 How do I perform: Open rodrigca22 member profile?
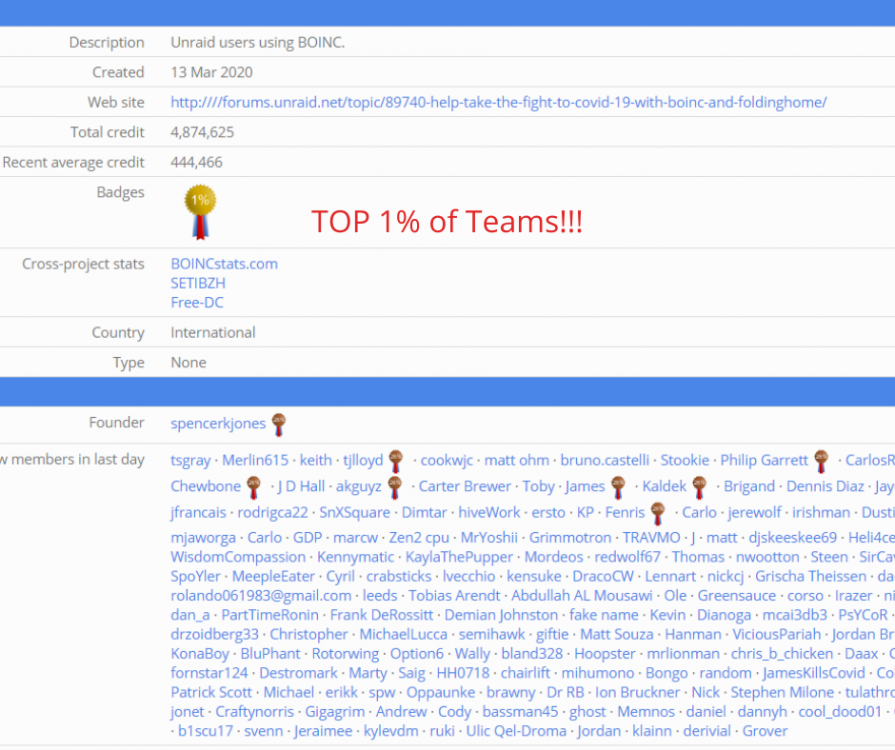(x=272, y=513)
